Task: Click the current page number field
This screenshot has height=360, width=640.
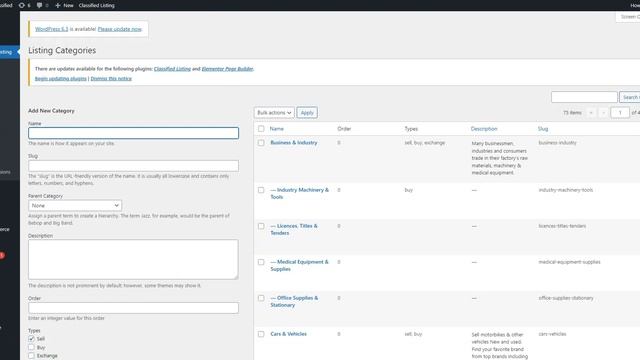Action: [620, 113]
